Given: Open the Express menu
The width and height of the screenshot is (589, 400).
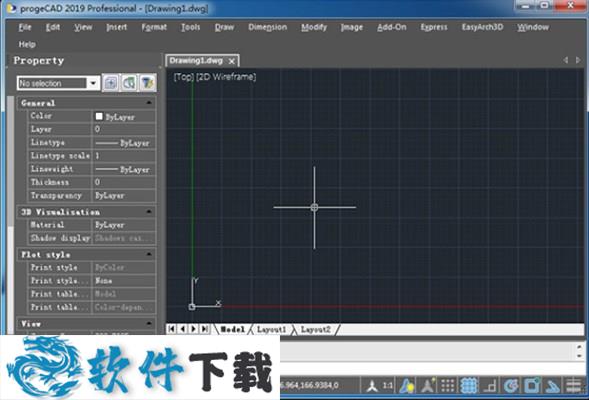Looking at the screenshot, I should [x=434, y=27].
